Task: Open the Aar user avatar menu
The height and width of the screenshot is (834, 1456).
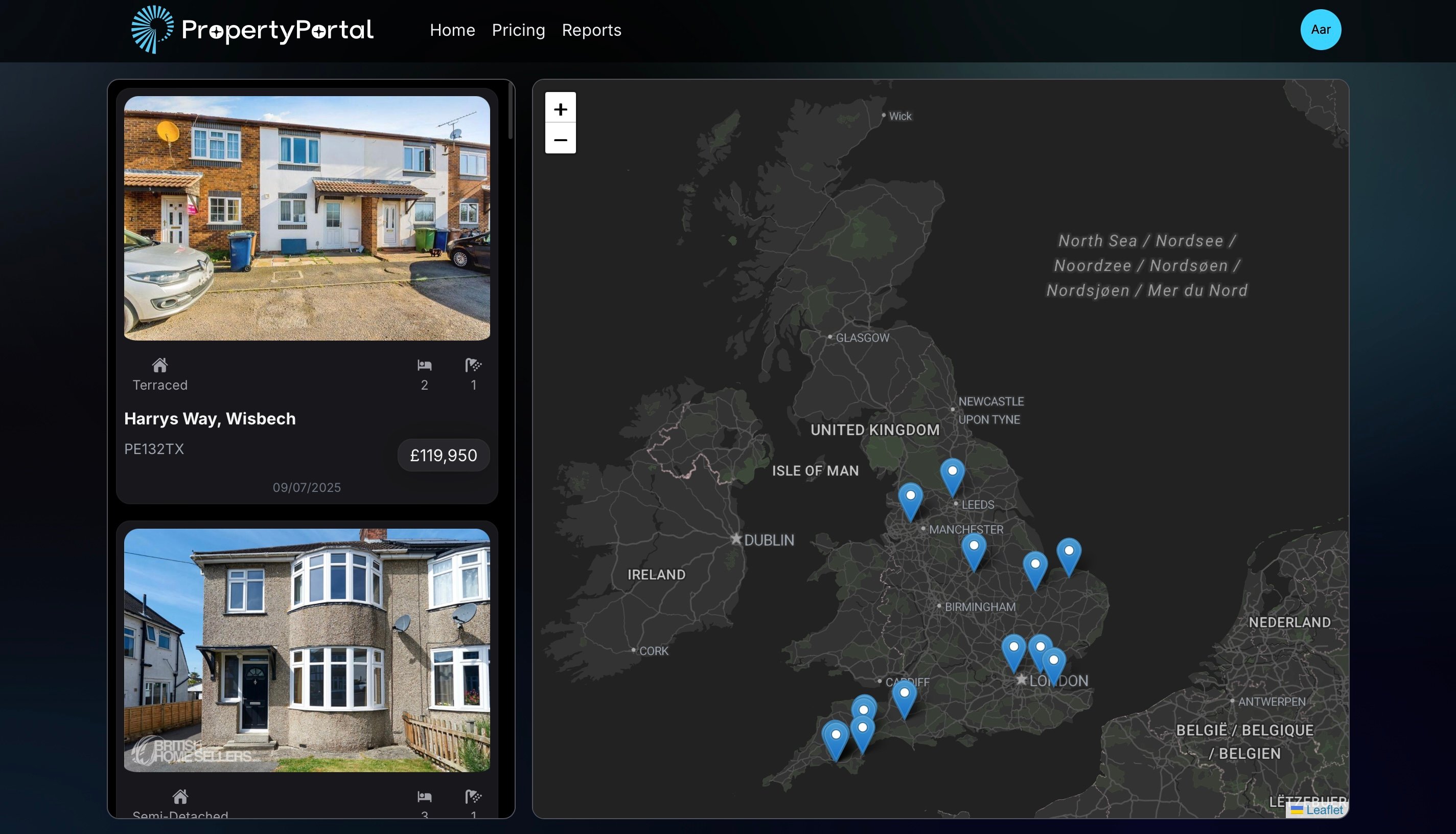Action: 1321,30
